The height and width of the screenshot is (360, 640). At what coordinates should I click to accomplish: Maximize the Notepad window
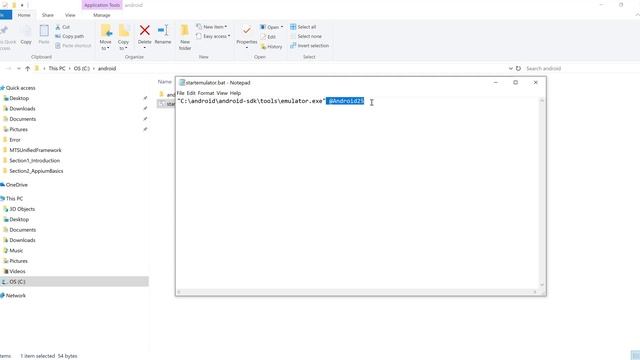click(x=516, y=82)
